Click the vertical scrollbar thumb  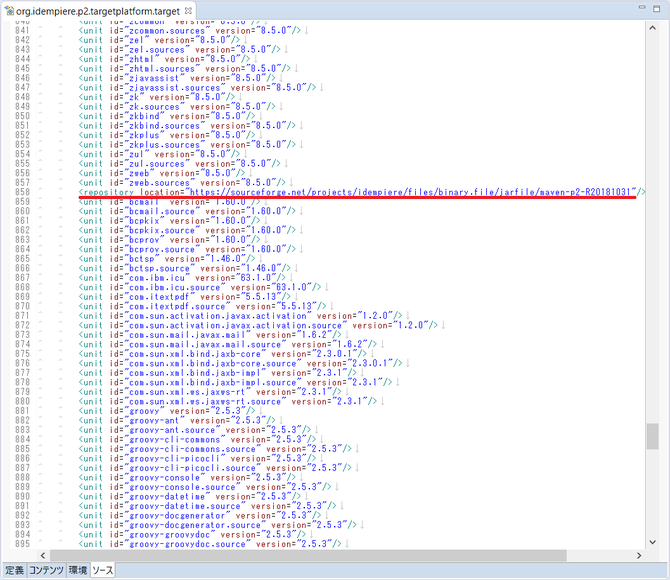coord(652,436)
